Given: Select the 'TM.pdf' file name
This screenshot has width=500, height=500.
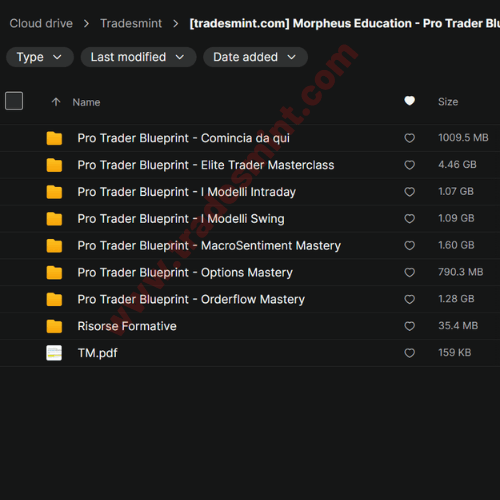Looking at the screenshot, I should coord(98,353).
